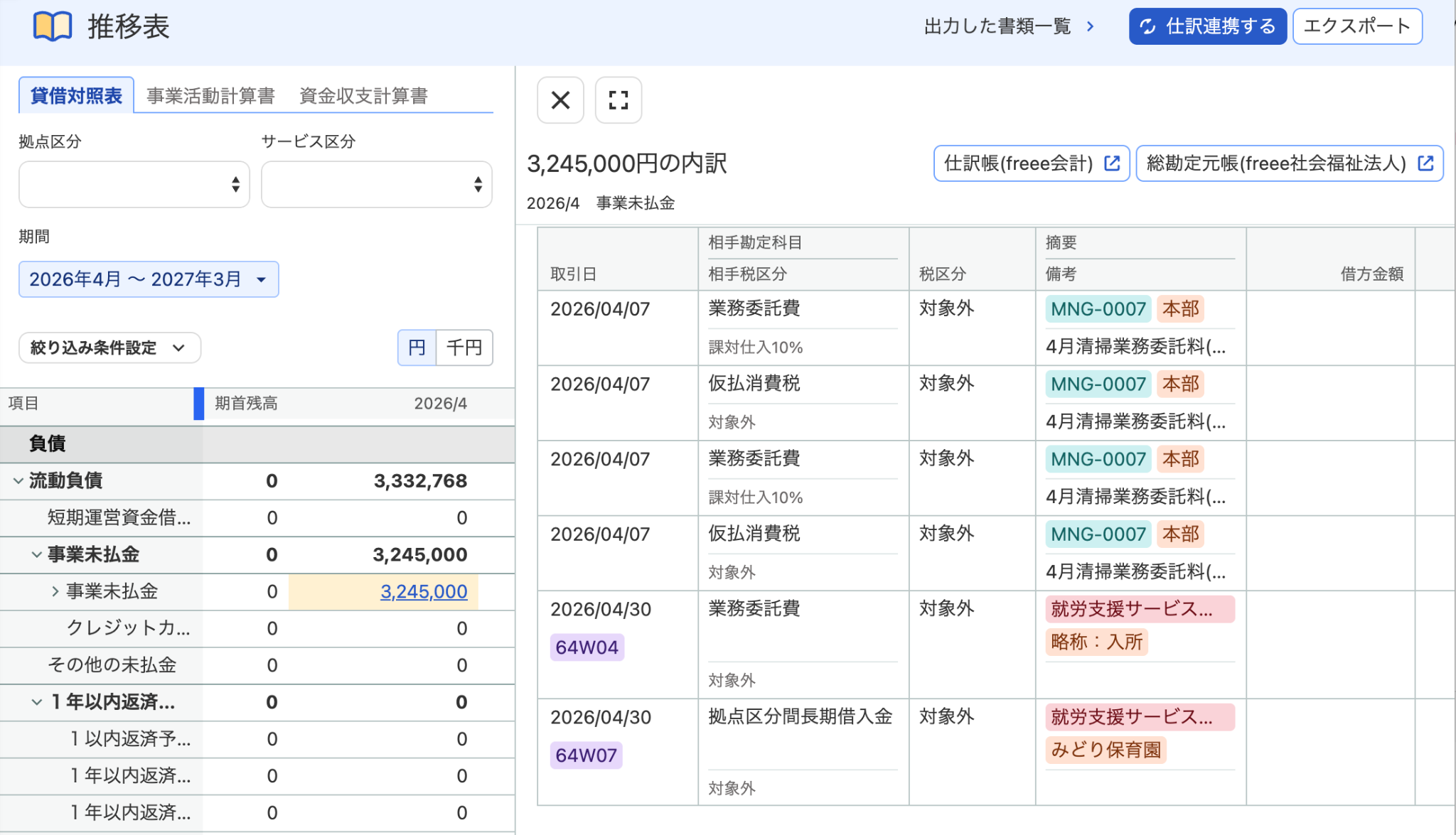
Task: Open 仕訳帳(freee会計) external link
Action: click(1032, 163)
